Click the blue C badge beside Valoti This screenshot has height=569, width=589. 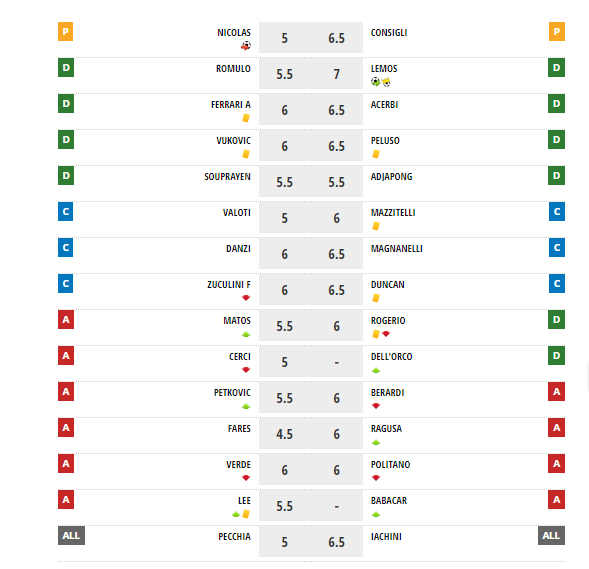coord(65,211)
